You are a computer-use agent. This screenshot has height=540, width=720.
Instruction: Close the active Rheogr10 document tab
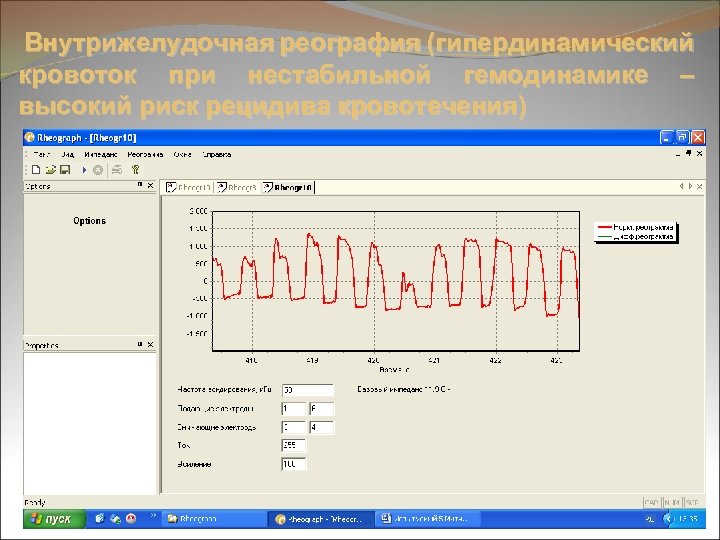coord(699,186)
